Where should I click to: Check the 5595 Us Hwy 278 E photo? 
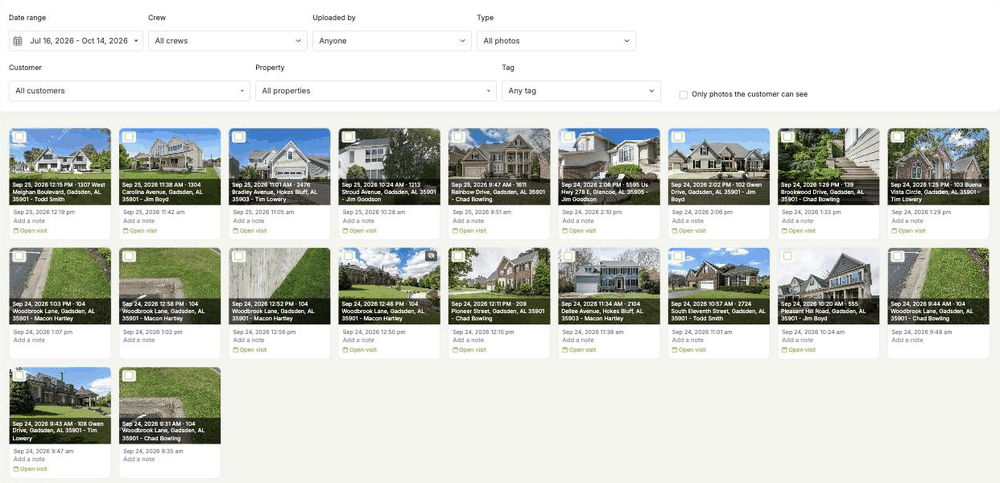tap(568, 137)
